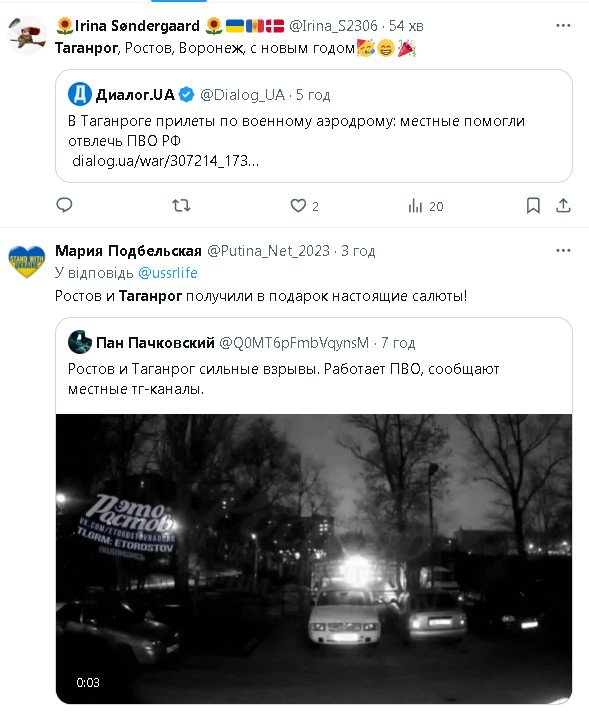Open the Диалог.UA display name in quote
This screenshot has width=589, height=712.
pos(135,94)
